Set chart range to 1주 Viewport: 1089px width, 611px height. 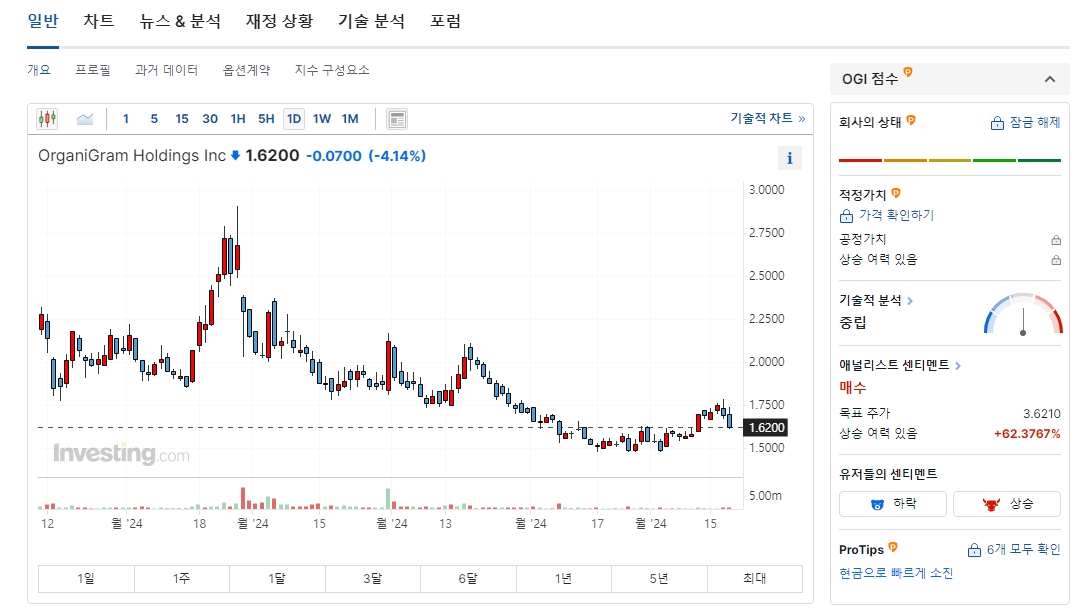point(181,578)
